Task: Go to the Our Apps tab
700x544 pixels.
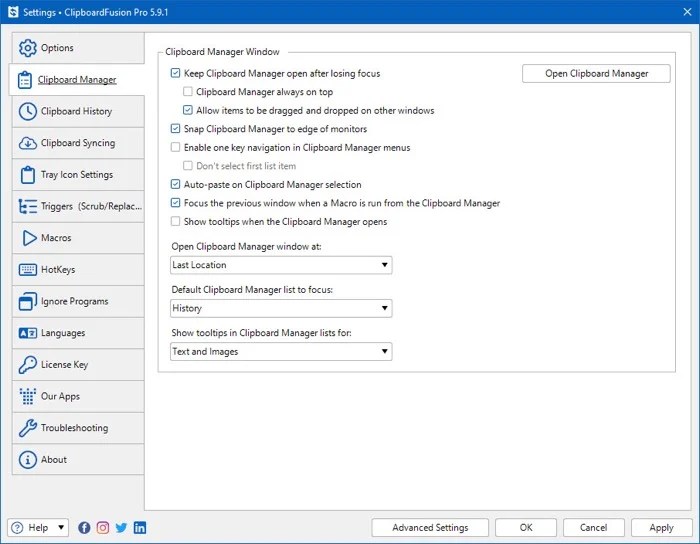Action: coord(78,396)
